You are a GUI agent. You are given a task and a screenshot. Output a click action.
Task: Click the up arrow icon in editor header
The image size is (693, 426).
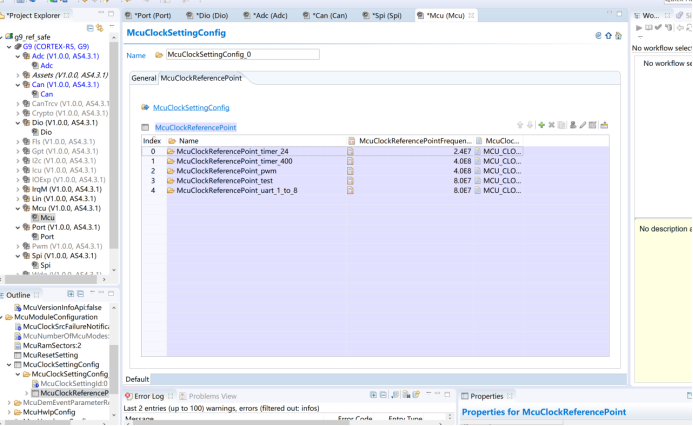pos(609,36)
